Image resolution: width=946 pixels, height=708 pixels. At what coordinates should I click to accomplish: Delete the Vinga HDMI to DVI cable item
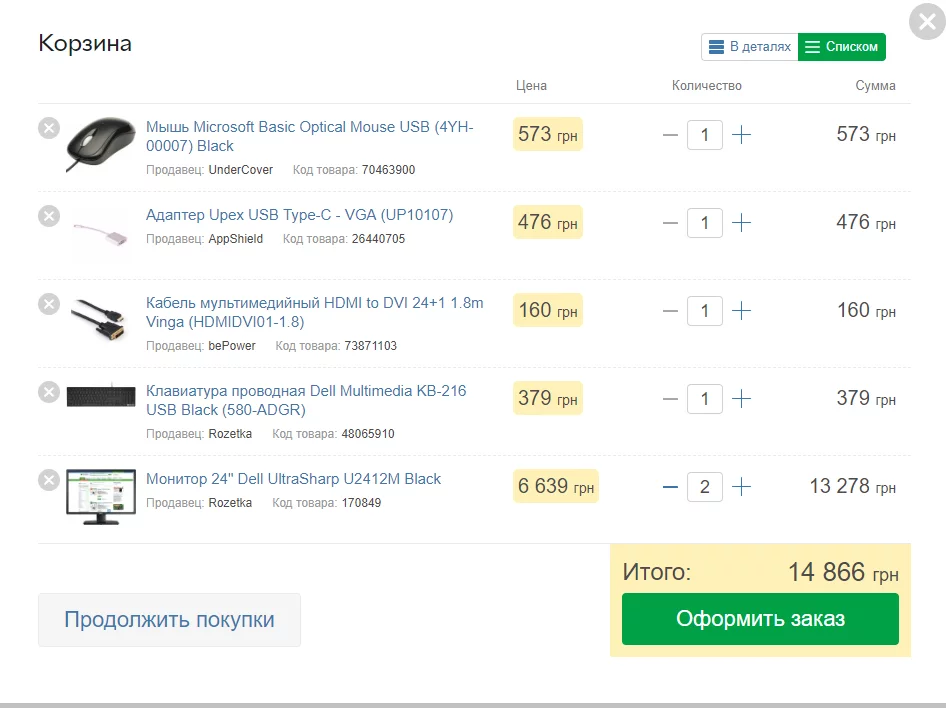pyautogui.click(x=49, y=304)
